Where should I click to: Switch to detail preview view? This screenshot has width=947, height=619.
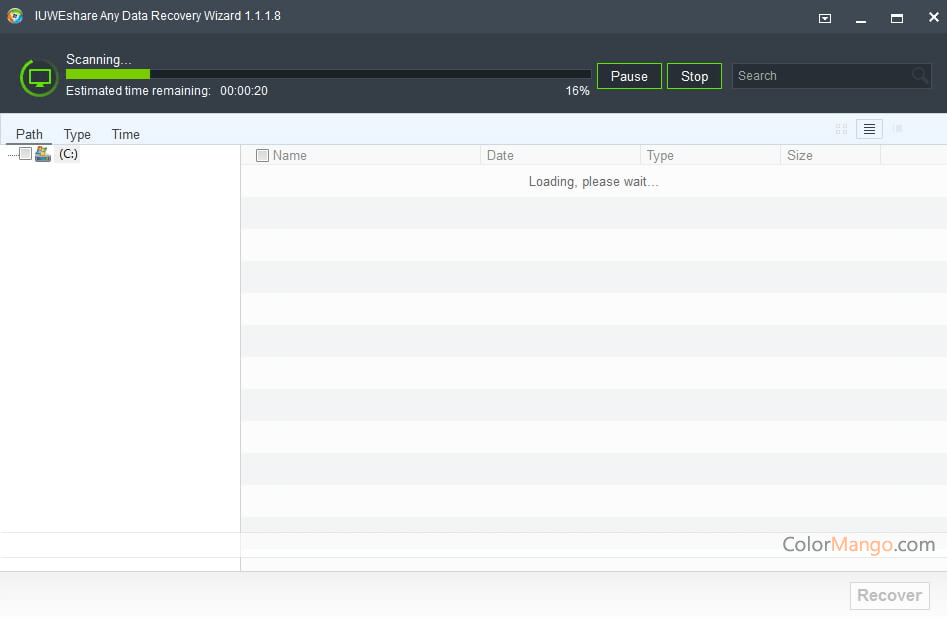coord(897,129)
